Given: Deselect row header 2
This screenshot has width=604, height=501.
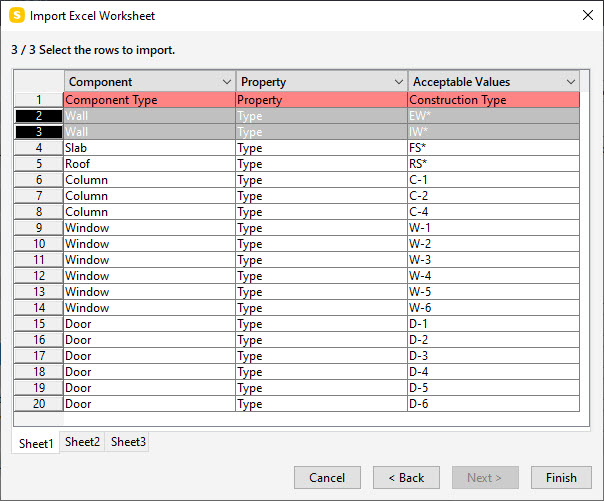Looking at the screenshot, I should [39, 116].
